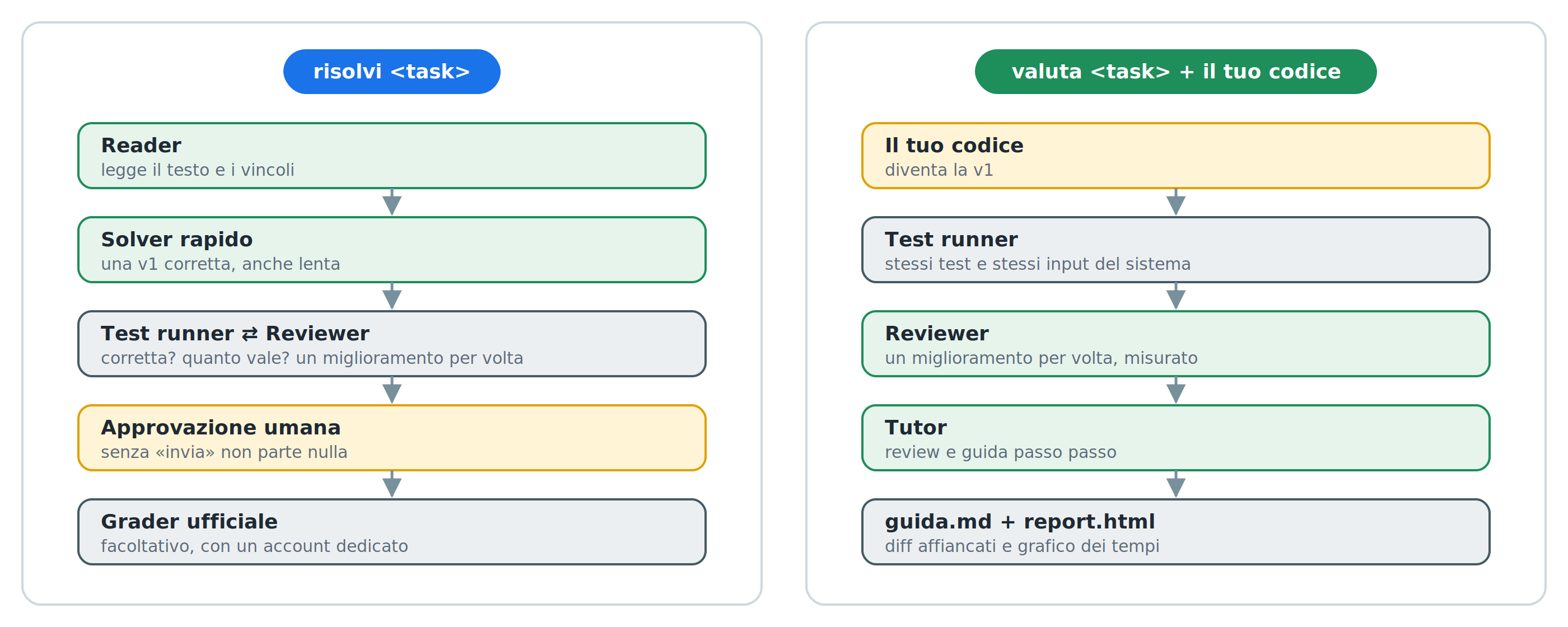Screen dimensions: 1568x627
Task: Click the blue 'risolvi <task>' pill
Action: pos(391,72)
